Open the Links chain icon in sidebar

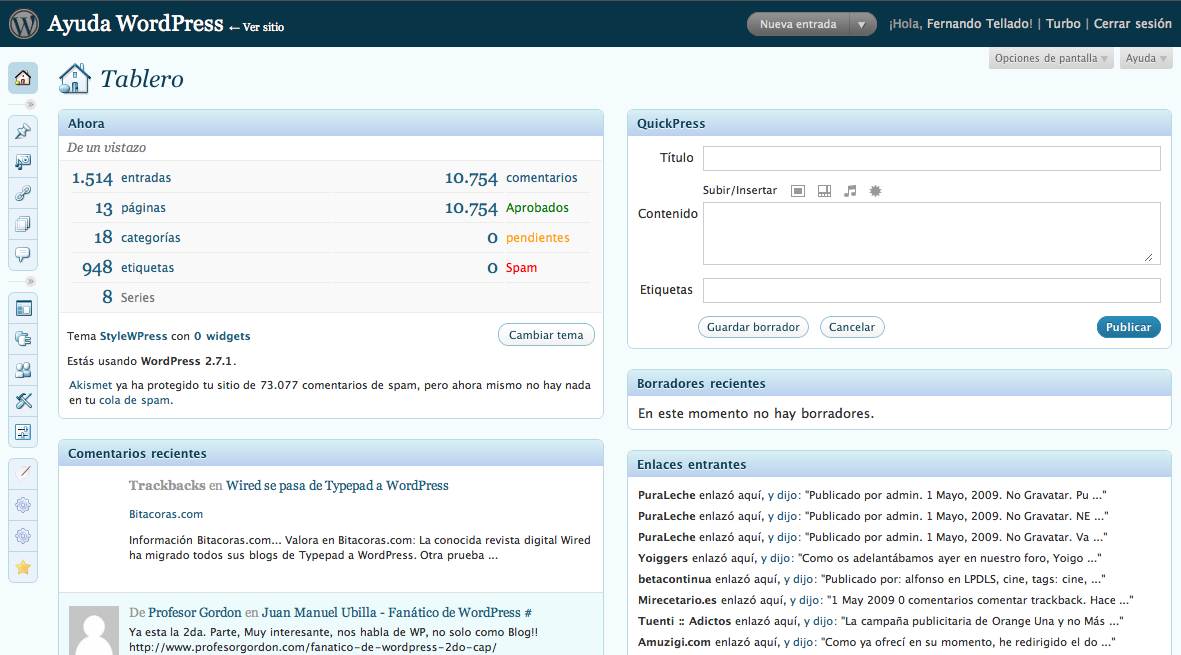tap(23, 193)
